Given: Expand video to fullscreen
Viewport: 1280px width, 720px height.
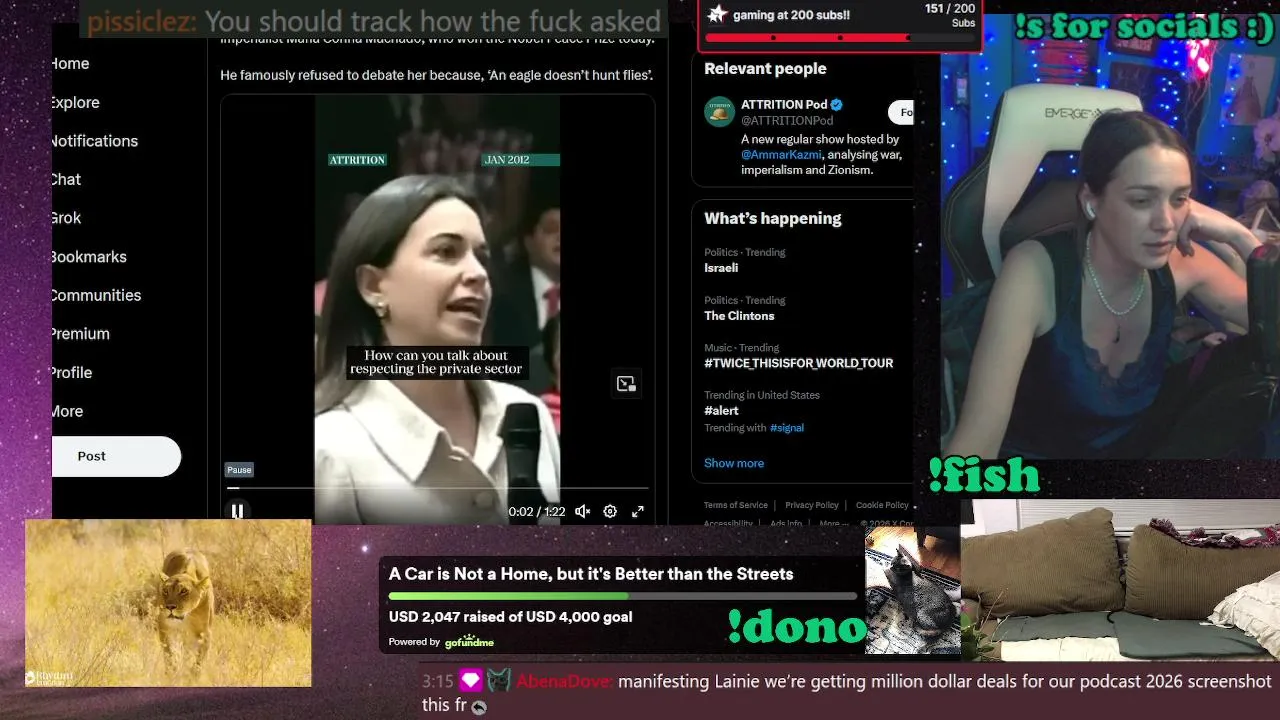Looking at the screenshot, I should (637, 511).
